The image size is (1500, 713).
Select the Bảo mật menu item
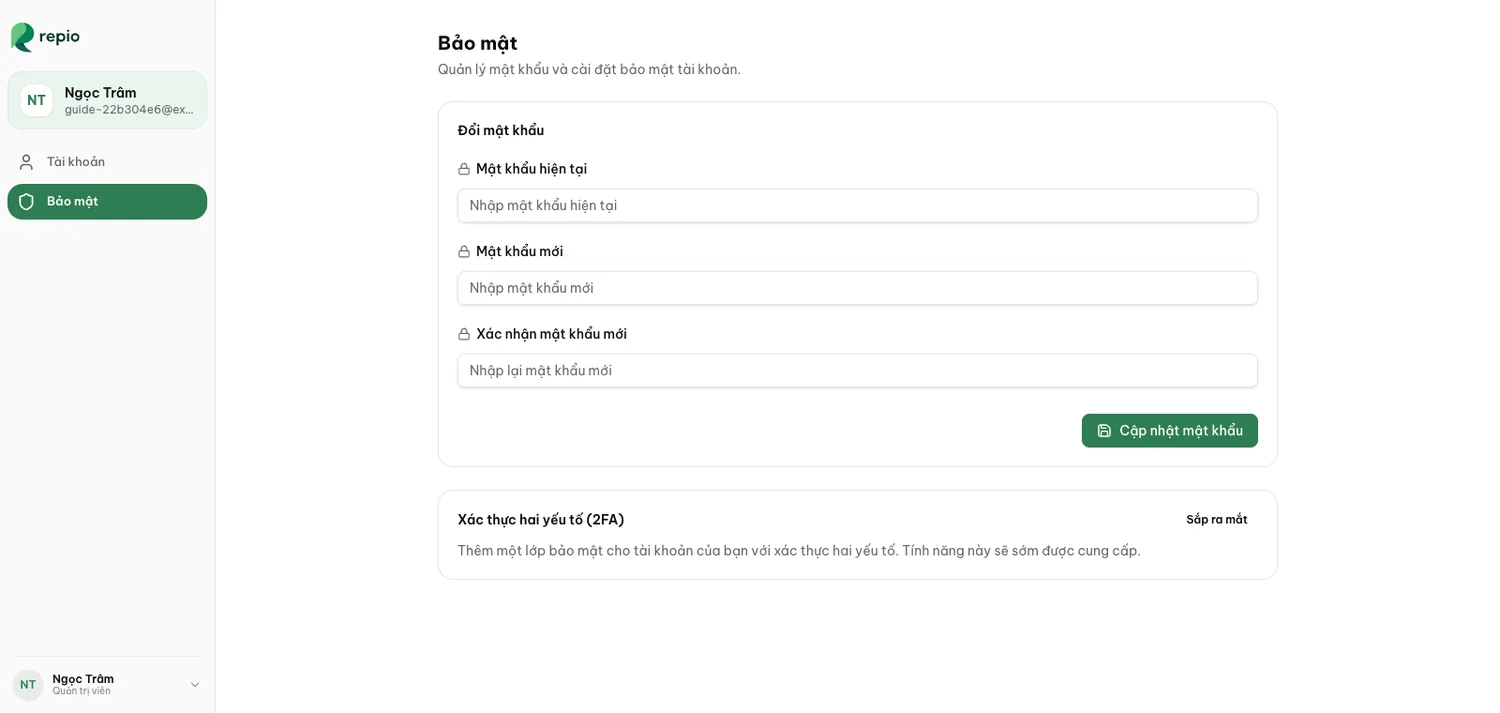(107, 202)
